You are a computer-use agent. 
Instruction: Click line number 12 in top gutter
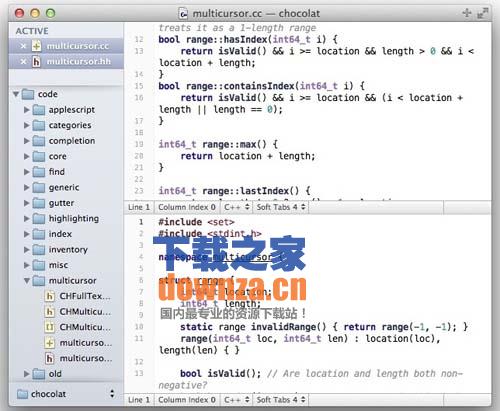click(x=139, y=40)
